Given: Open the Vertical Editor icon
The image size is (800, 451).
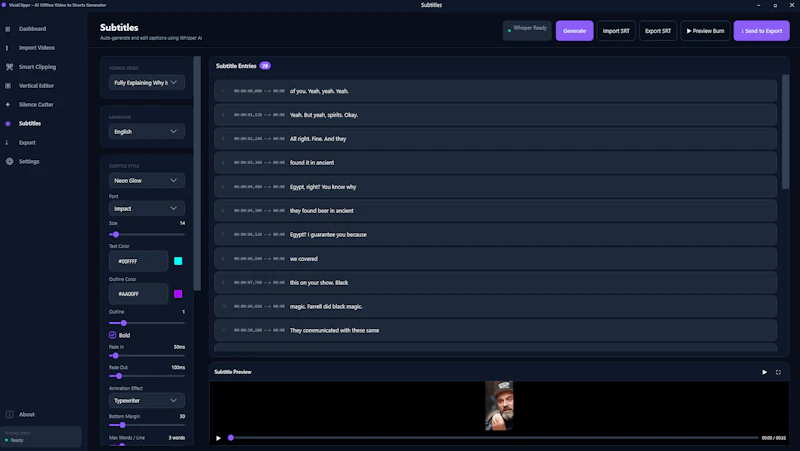Looking at the screenshot, I should pos(8,86).
